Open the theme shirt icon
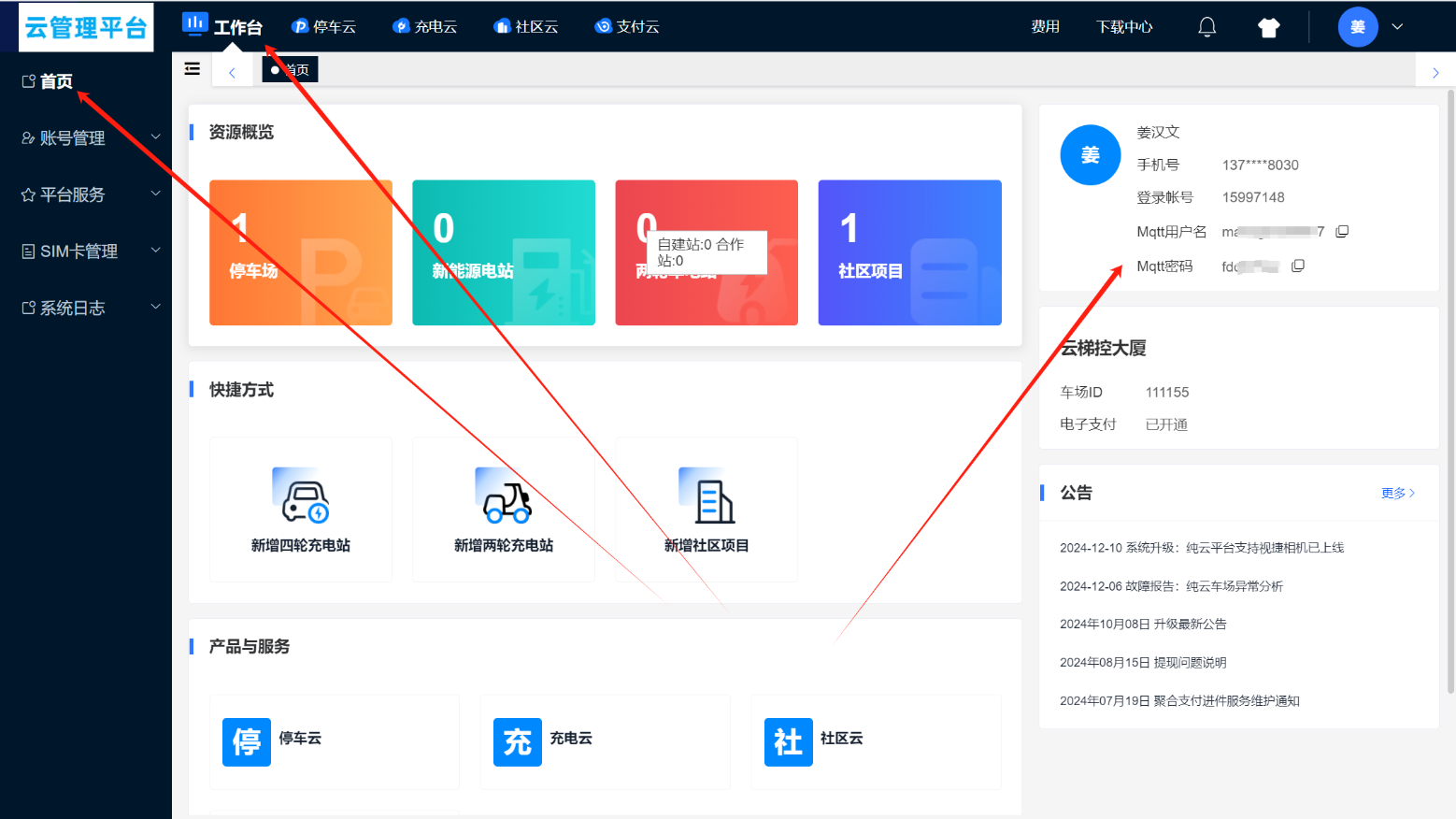The image size is (1456, 819). 1268,28
